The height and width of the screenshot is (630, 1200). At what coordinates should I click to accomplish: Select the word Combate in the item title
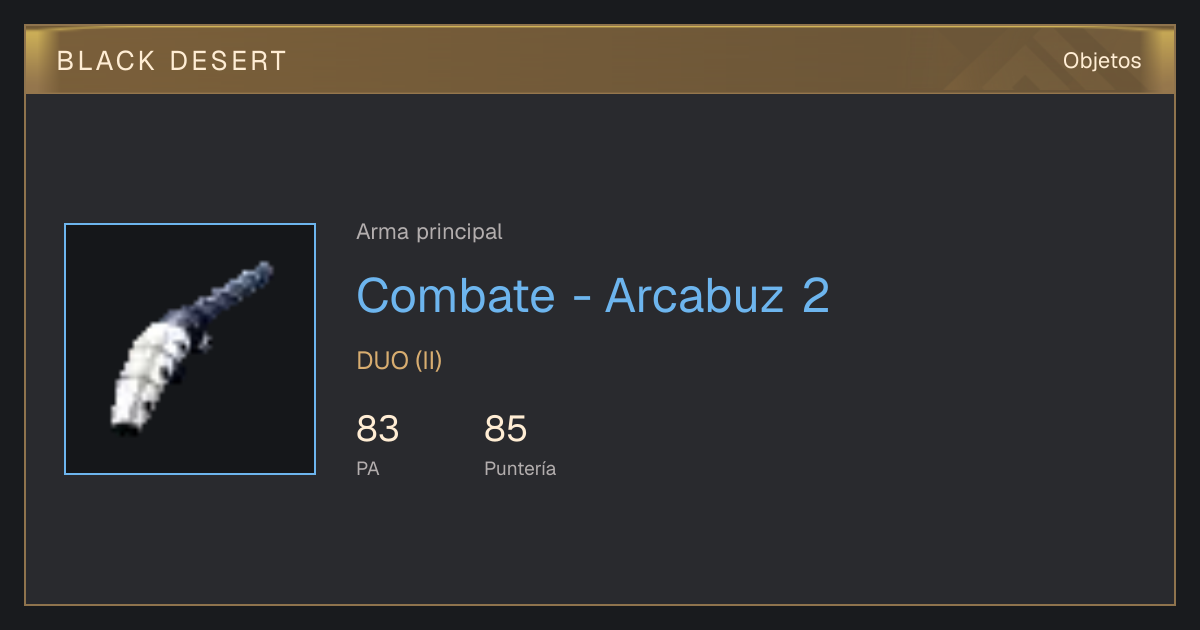click(455, 295)
